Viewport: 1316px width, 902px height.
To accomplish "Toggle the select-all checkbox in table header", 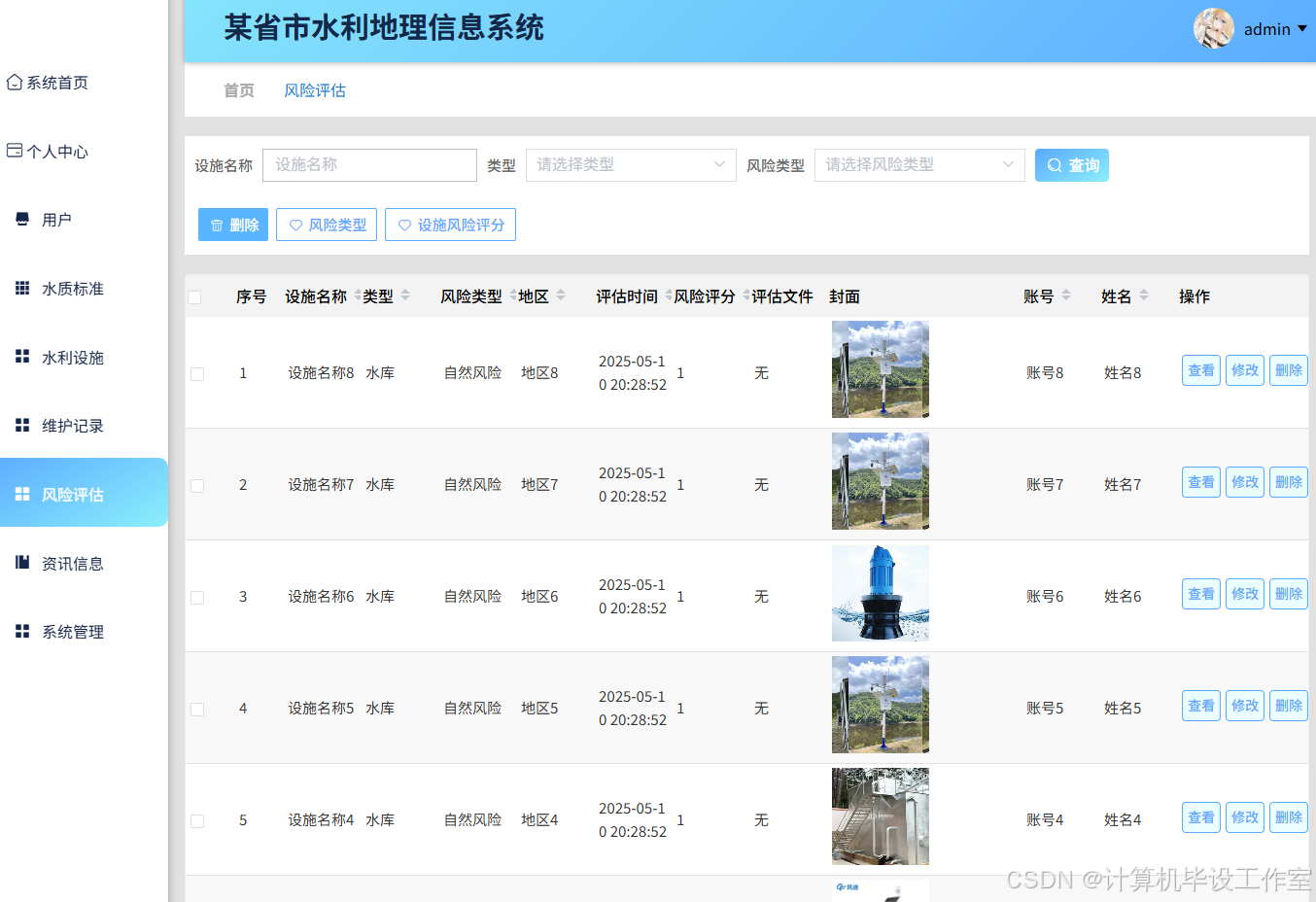I will click(194, 297).
